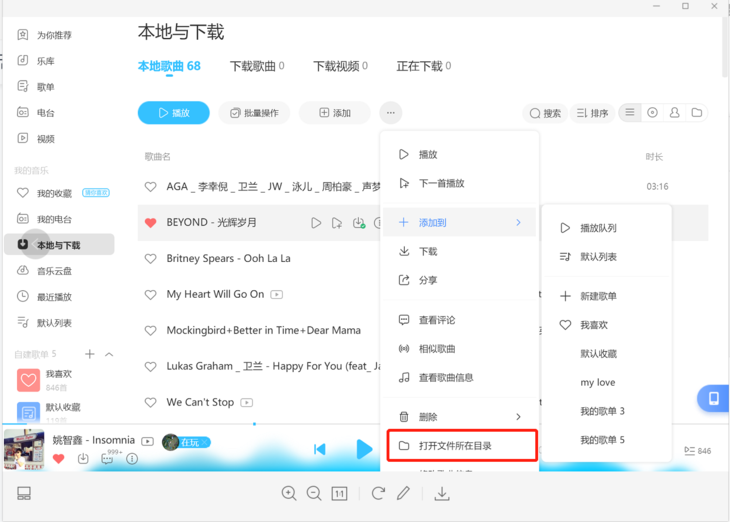Click the blue 播放 play-all button

coord(173,113)
